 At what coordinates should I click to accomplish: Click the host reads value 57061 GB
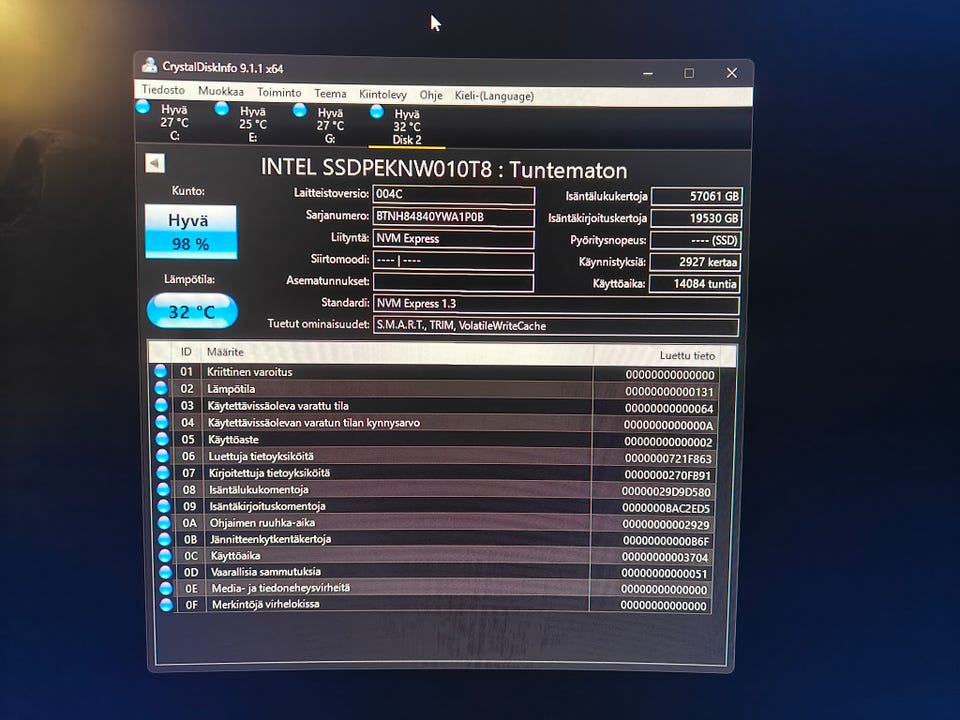click(697, 197)
